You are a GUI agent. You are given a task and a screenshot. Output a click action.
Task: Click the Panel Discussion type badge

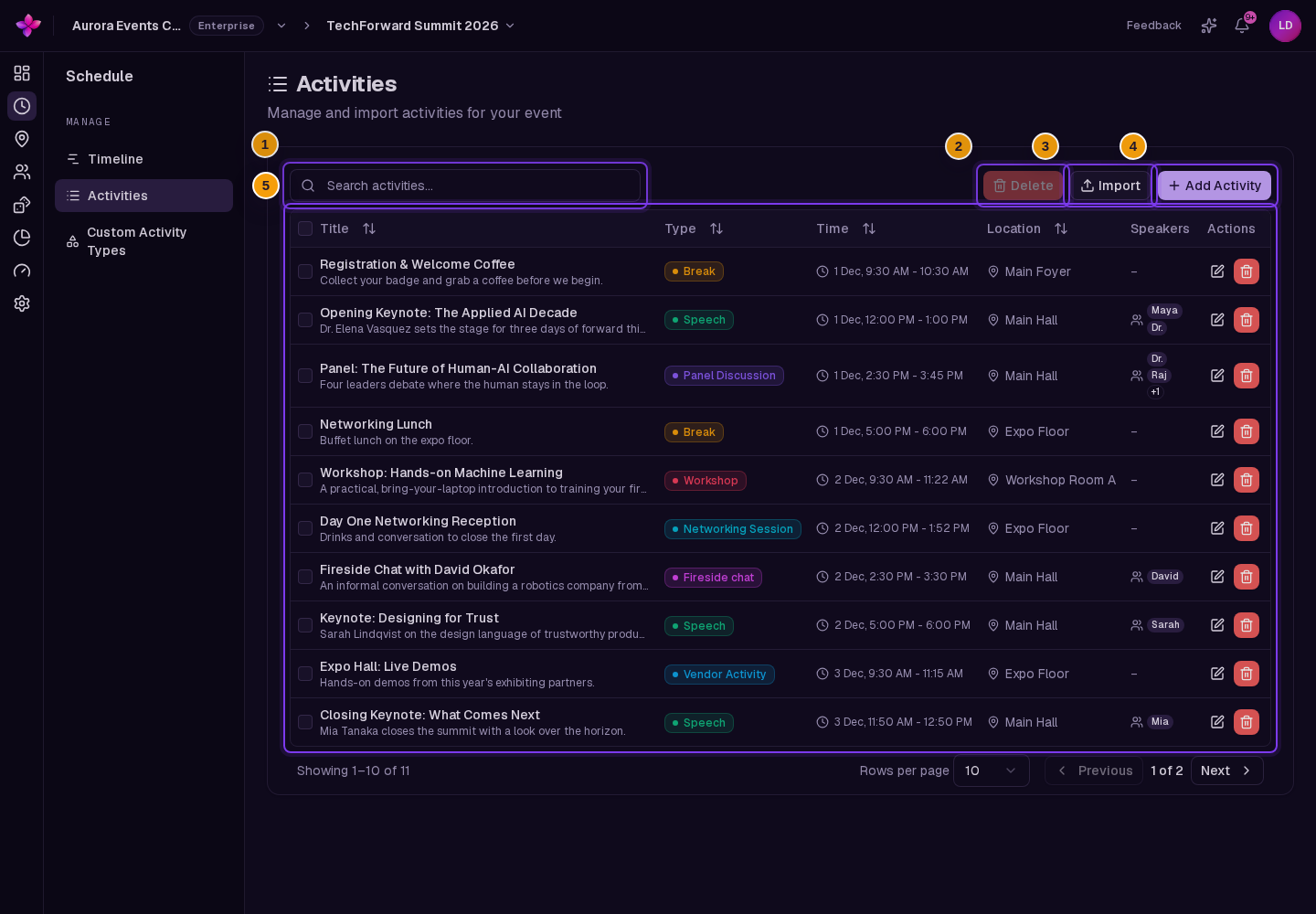pyautogui.click(x=724, y=376)
